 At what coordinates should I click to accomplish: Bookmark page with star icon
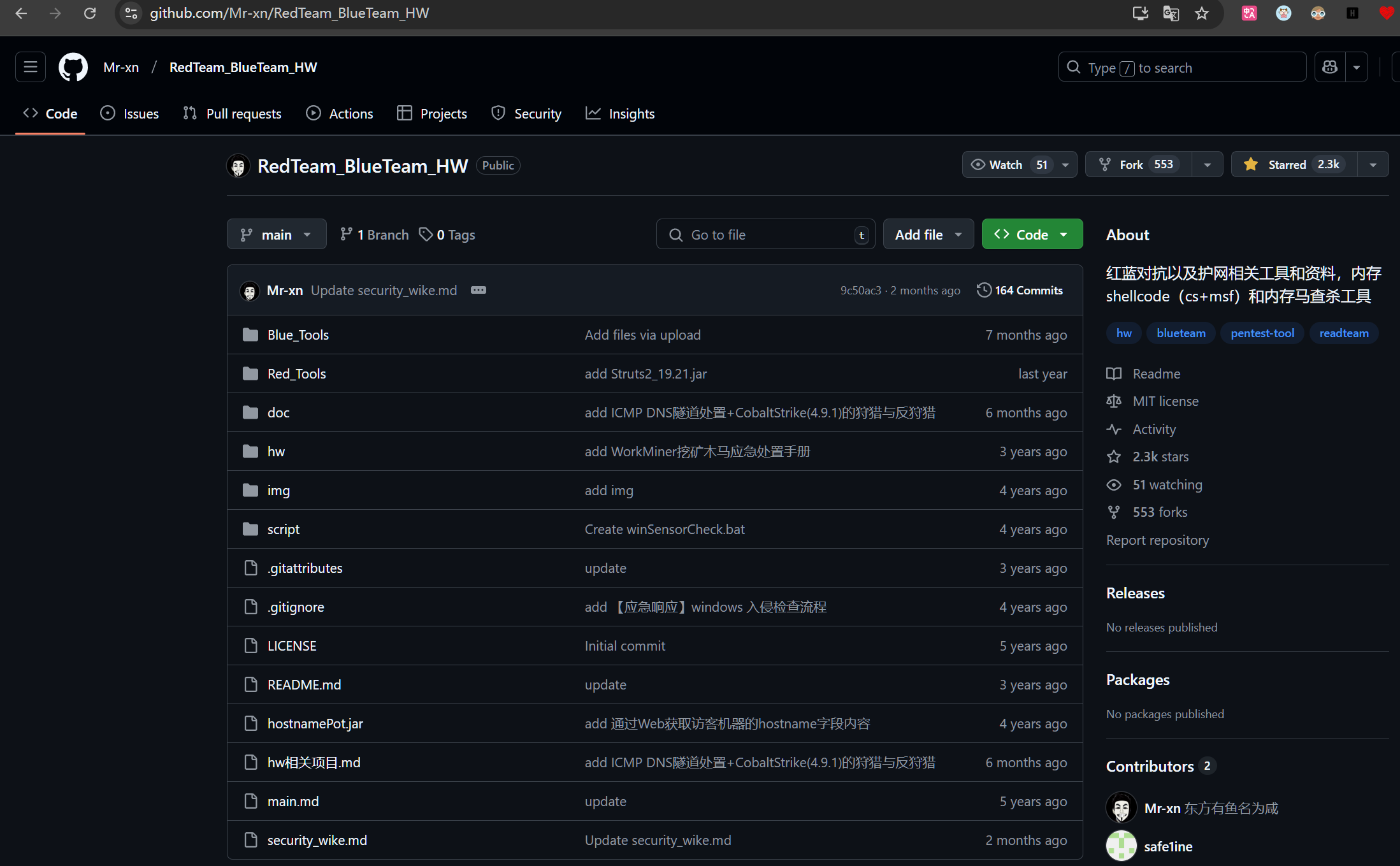tap(1202, 13)
